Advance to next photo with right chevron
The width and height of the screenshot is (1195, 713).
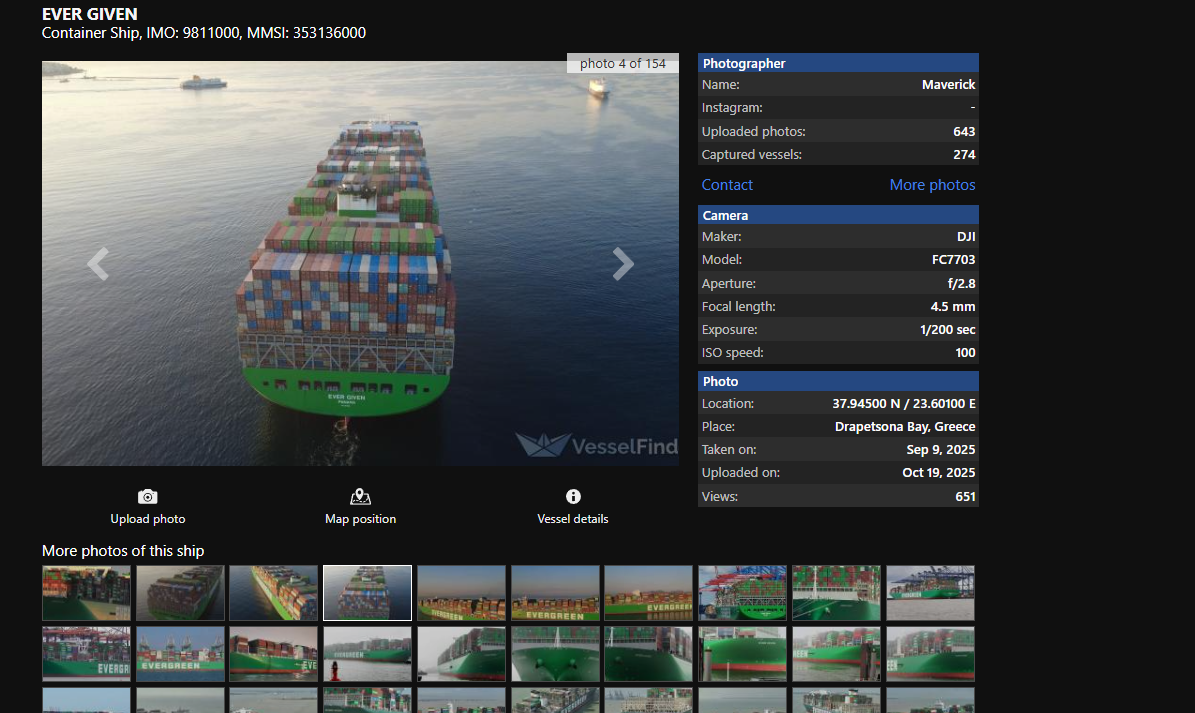point(623,264)
